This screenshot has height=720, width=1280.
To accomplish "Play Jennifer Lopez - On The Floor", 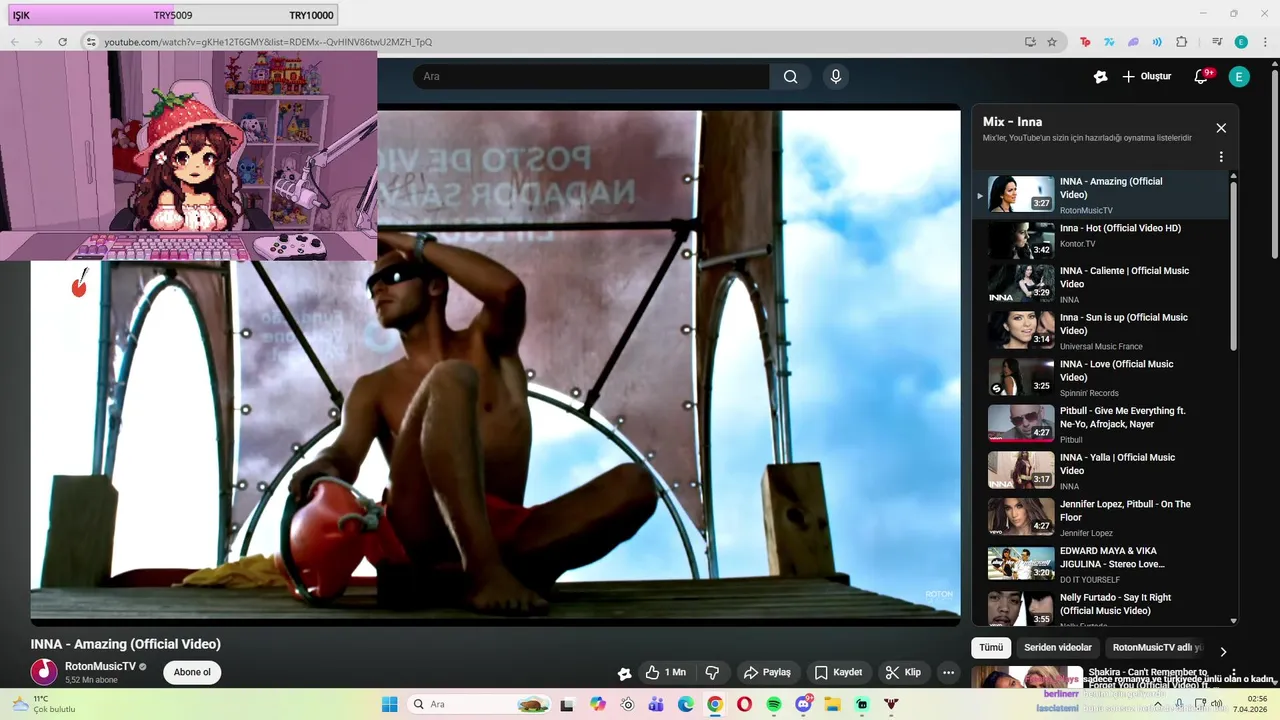I will [1100, 517].
